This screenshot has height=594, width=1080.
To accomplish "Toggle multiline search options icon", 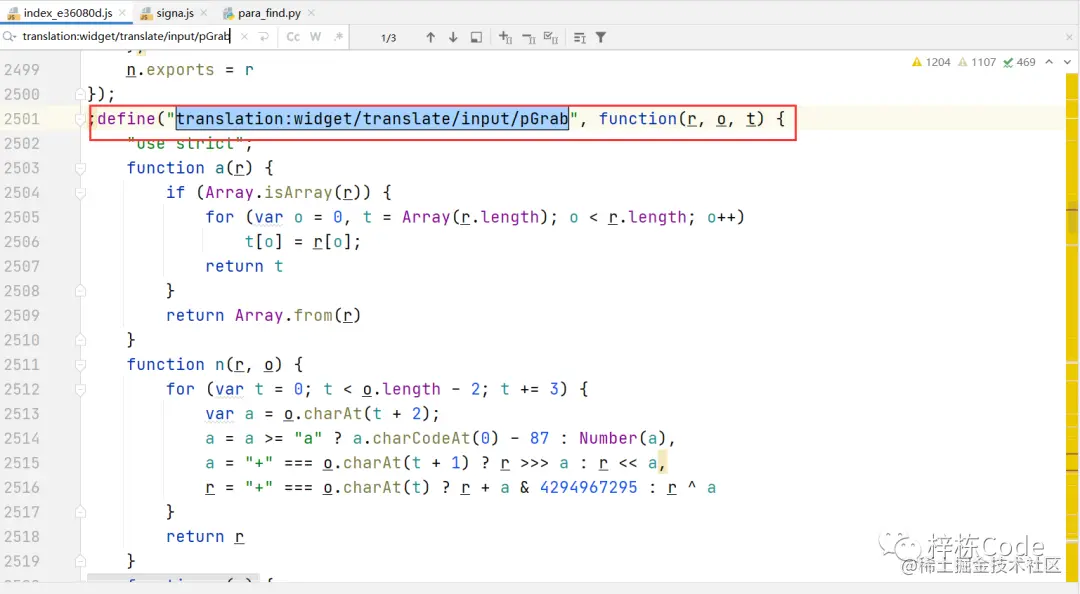I will pyautogui.click(x=580, y=37).
